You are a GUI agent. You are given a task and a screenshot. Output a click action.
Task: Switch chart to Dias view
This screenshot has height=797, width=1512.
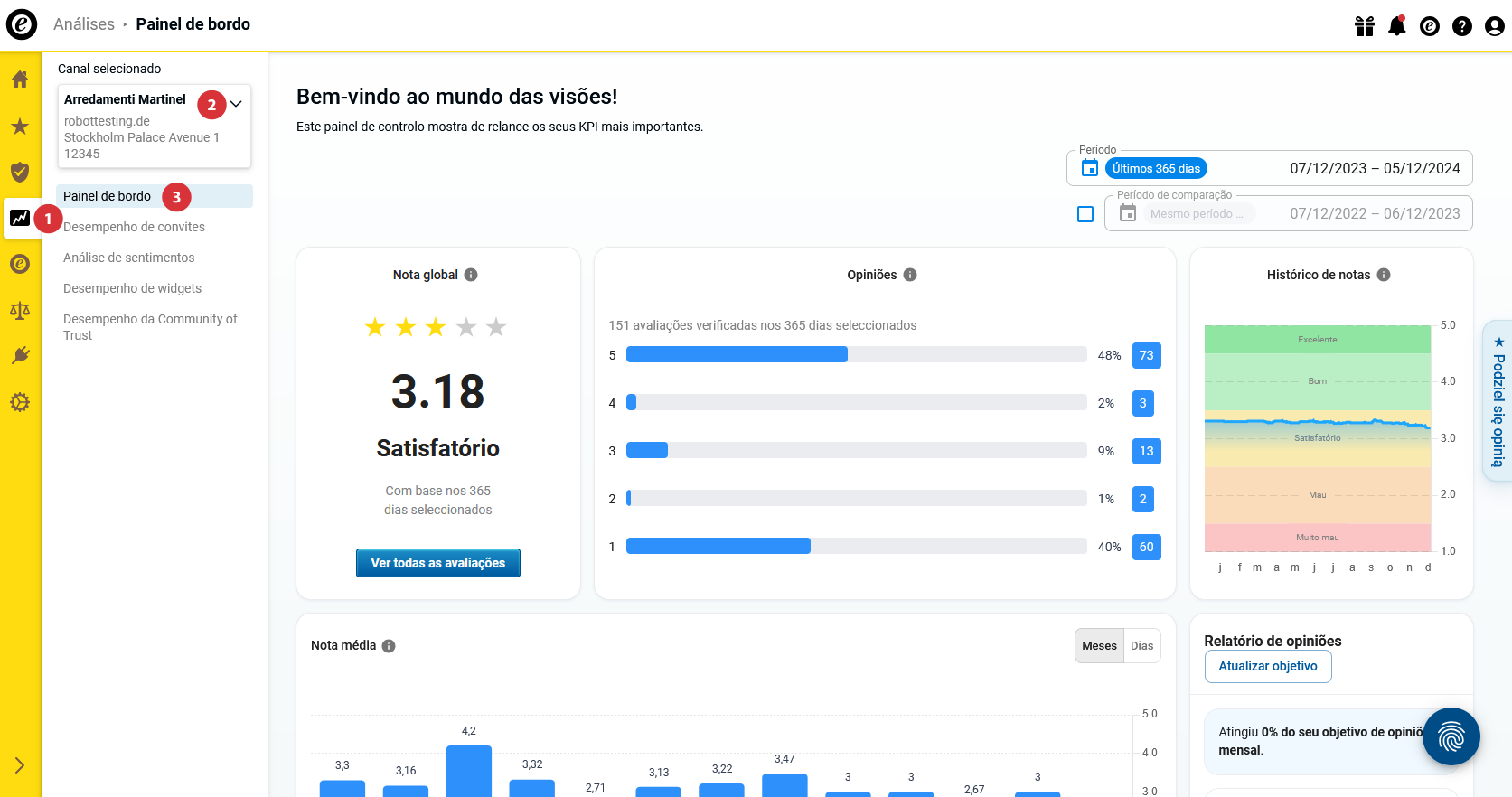click(1142, 646)
